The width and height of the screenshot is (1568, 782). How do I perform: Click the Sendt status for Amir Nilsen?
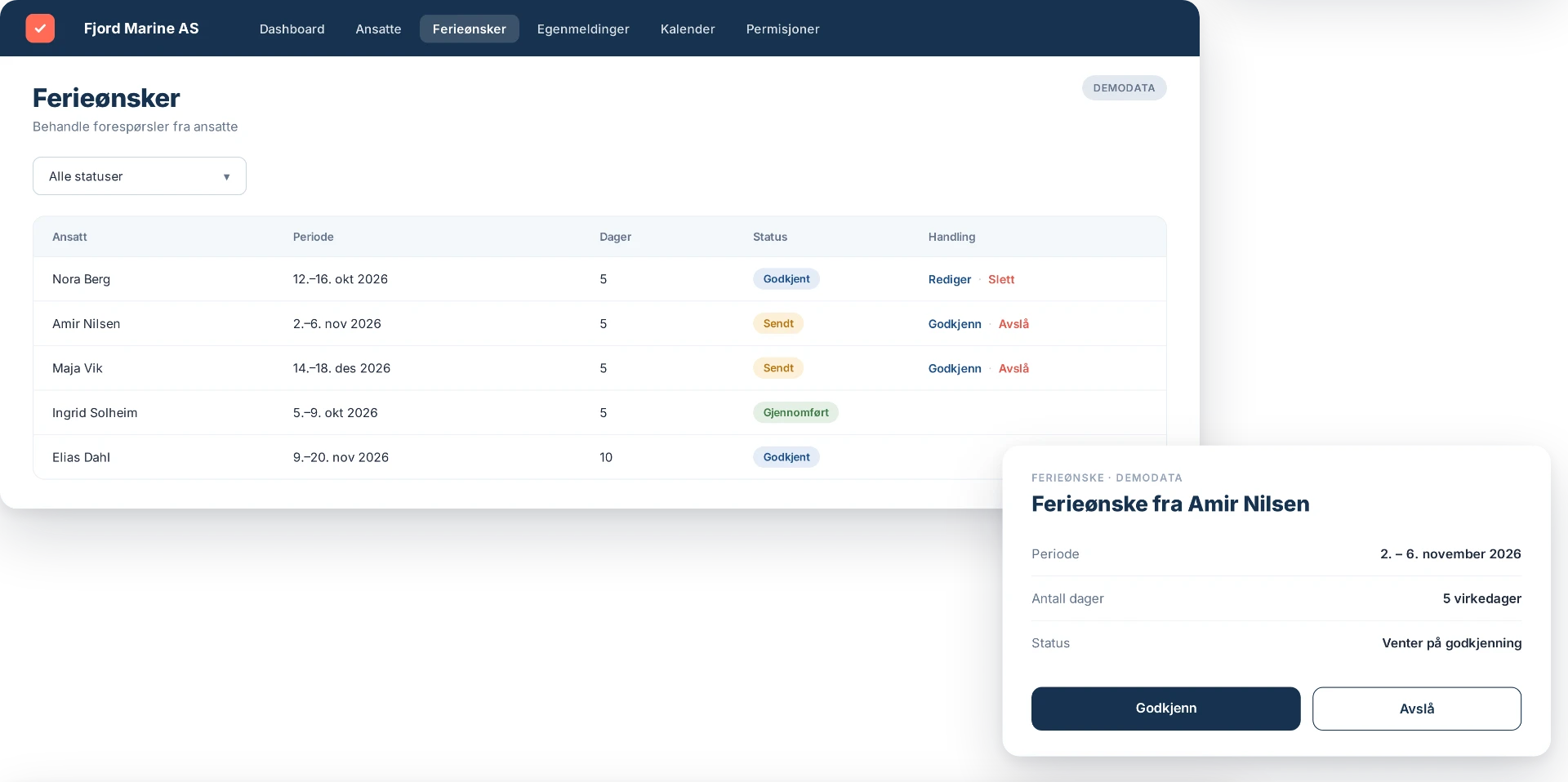point(778,323)
